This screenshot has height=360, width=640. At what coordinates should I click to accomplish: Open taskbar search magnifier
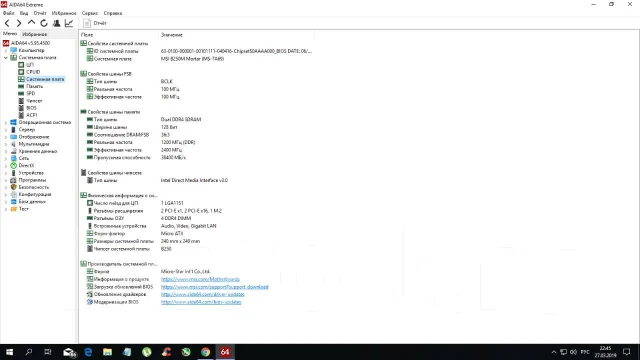tap(29, 352)
